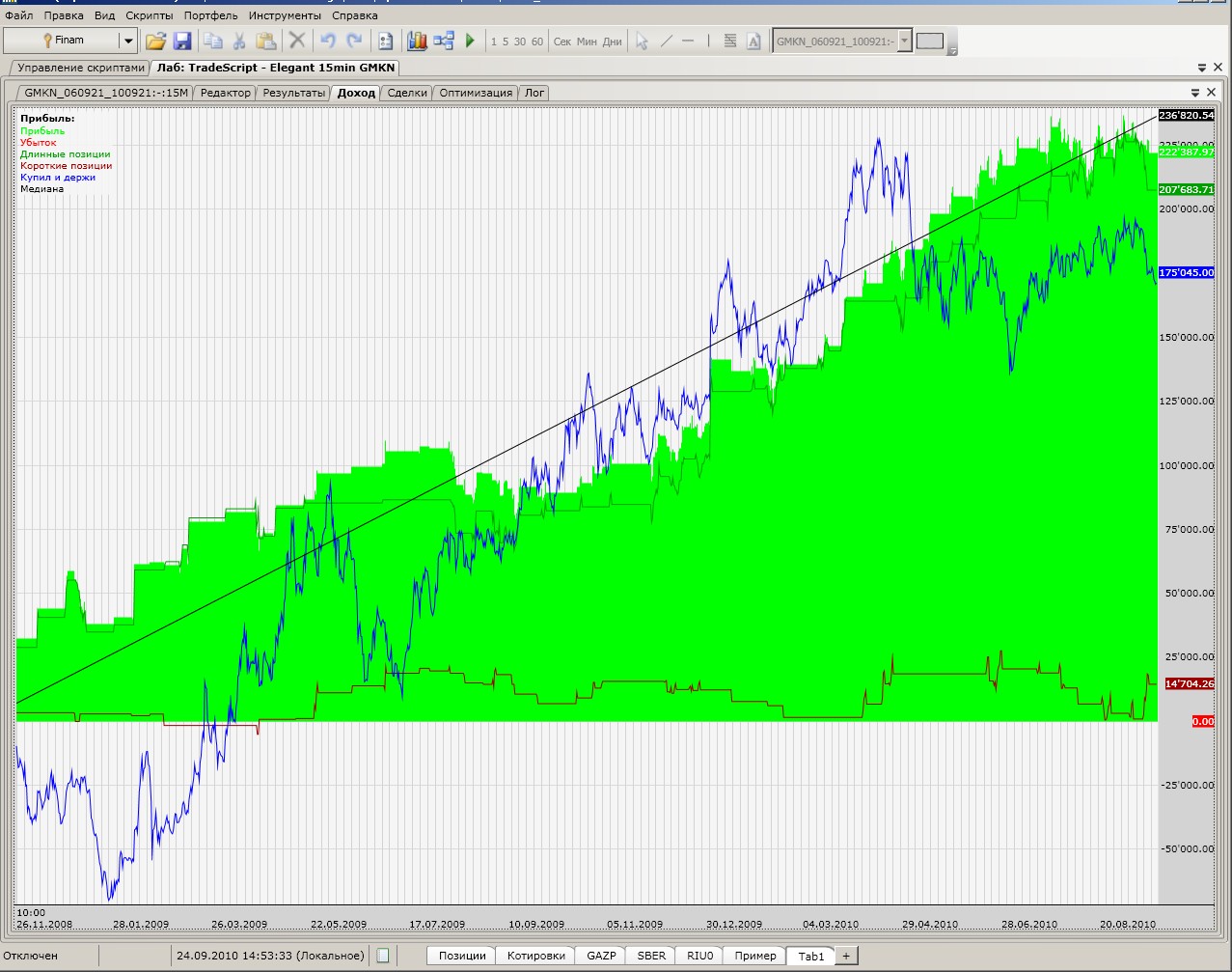Click the plus button to add tab

[x=846, y=956]
